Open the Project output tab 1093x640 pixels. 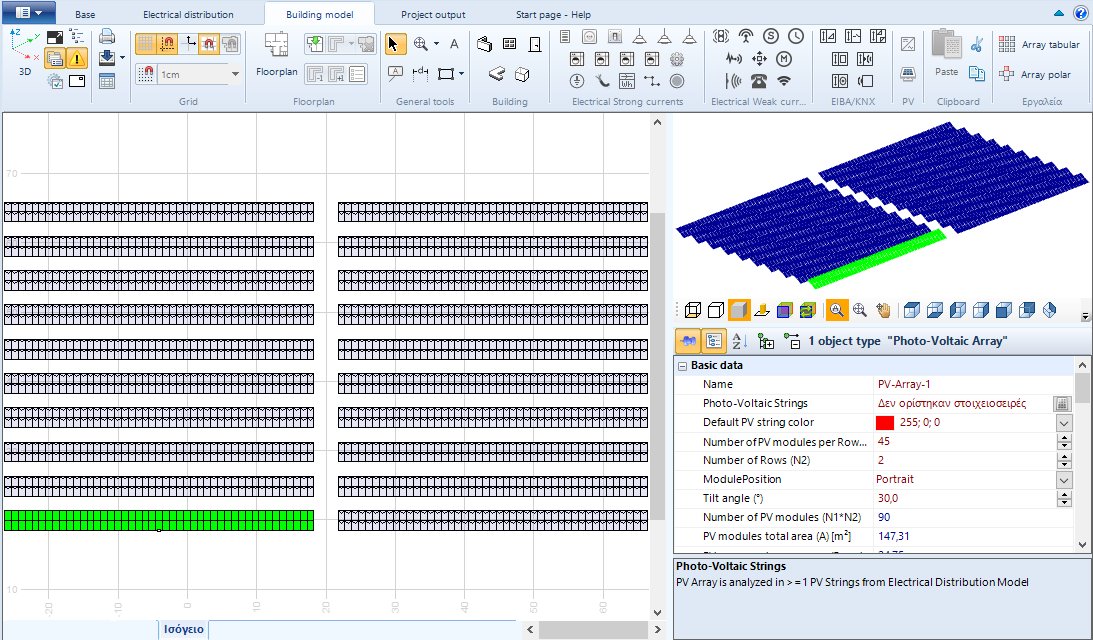433,15
